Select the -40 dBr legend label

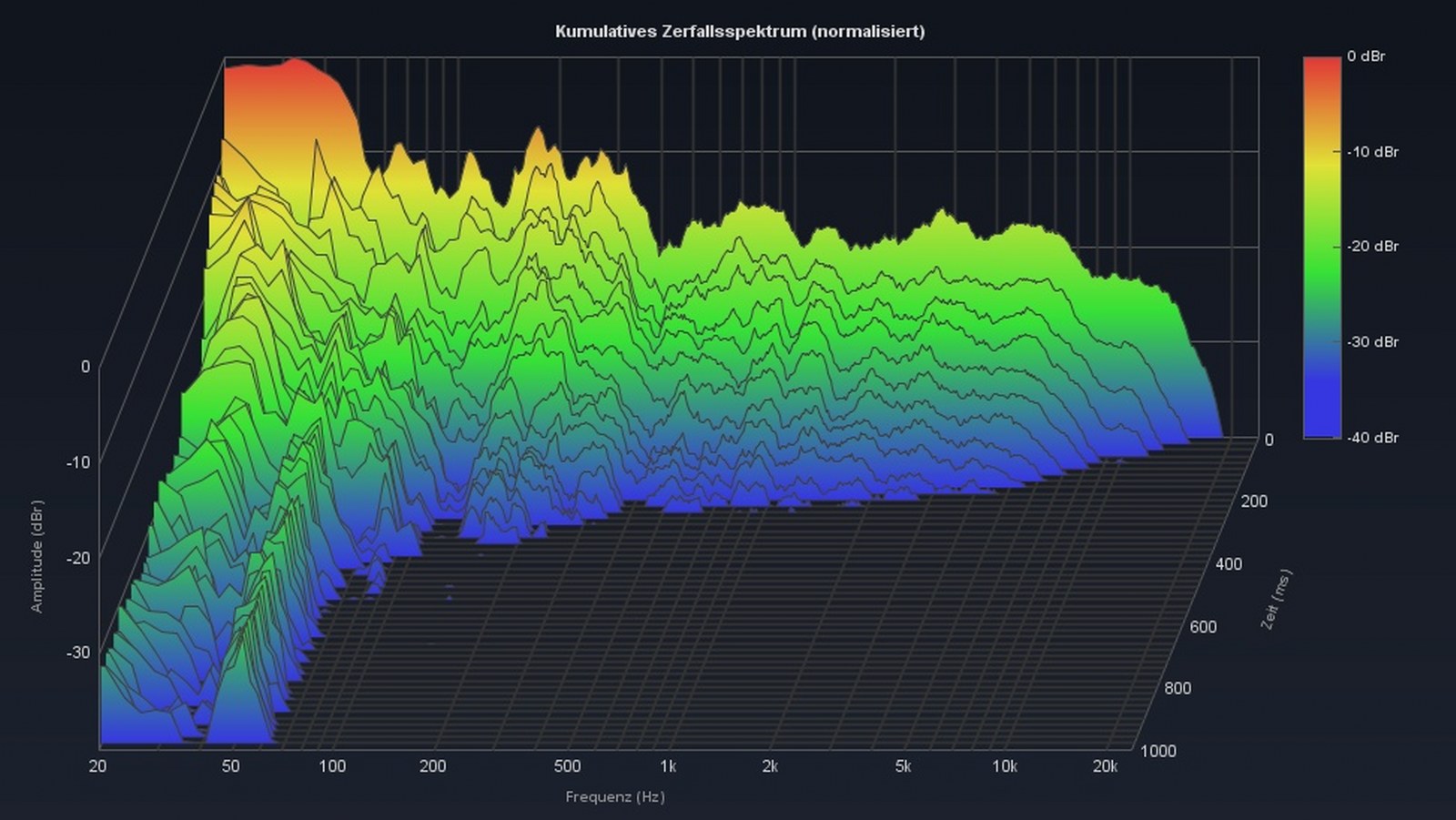[x=1372, y=438]
